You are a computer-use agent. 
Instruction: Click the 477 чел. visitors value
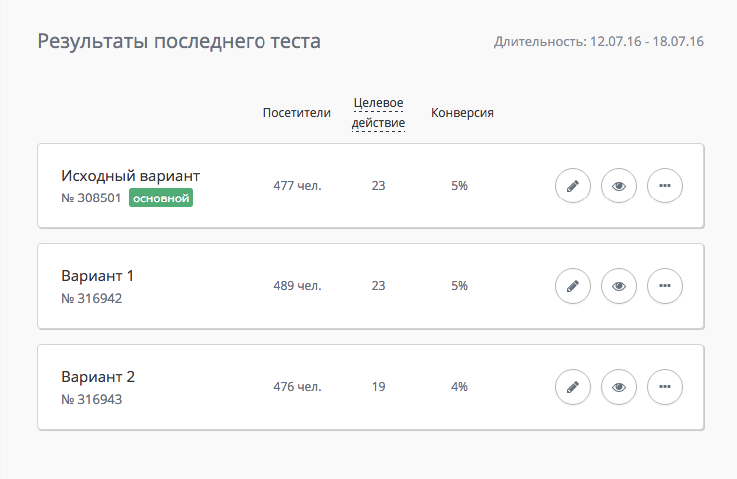(298, 186)
